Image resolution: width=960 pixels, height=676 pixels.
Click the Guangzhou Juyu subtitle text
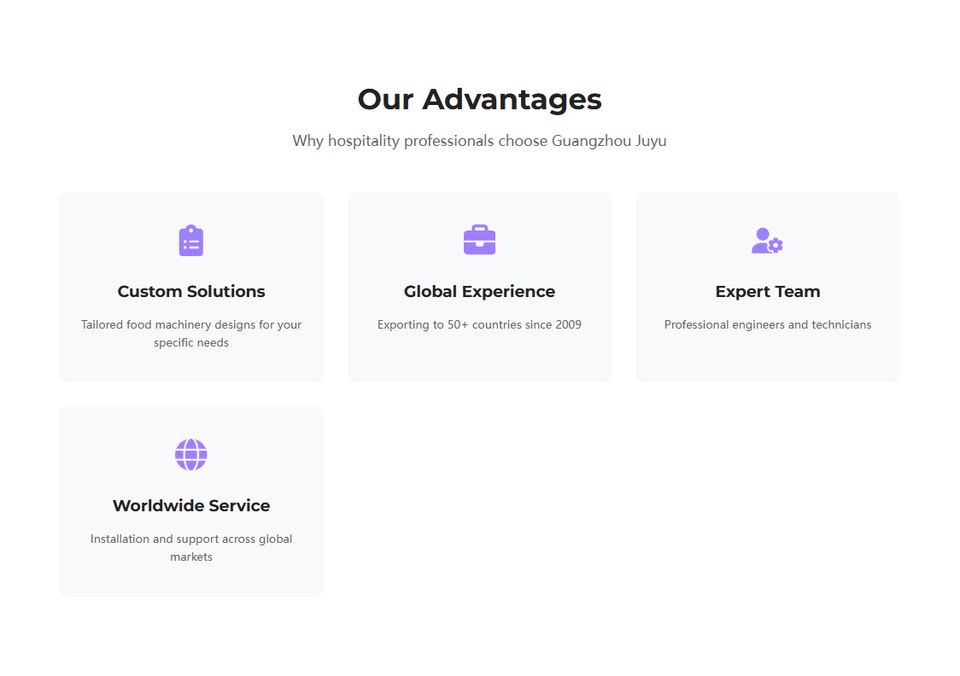click(608, 141)
